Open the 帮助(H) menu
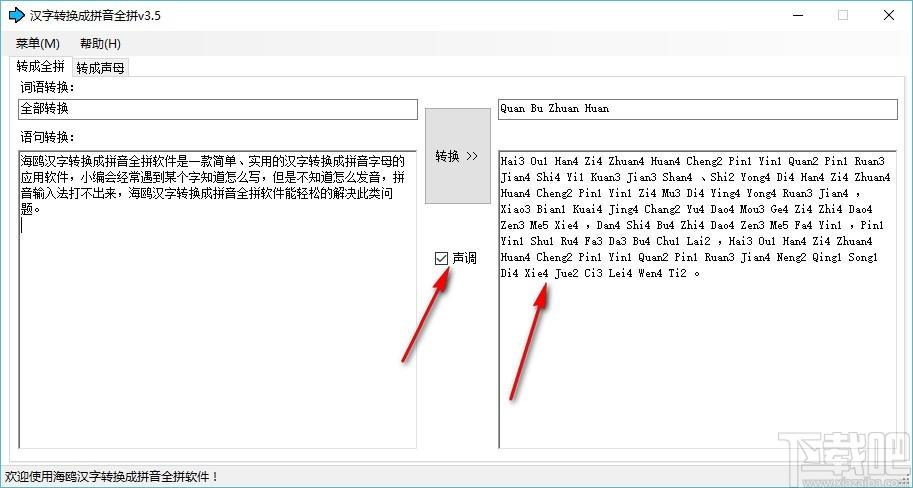 pyautogui.click(x=100, y=44)
